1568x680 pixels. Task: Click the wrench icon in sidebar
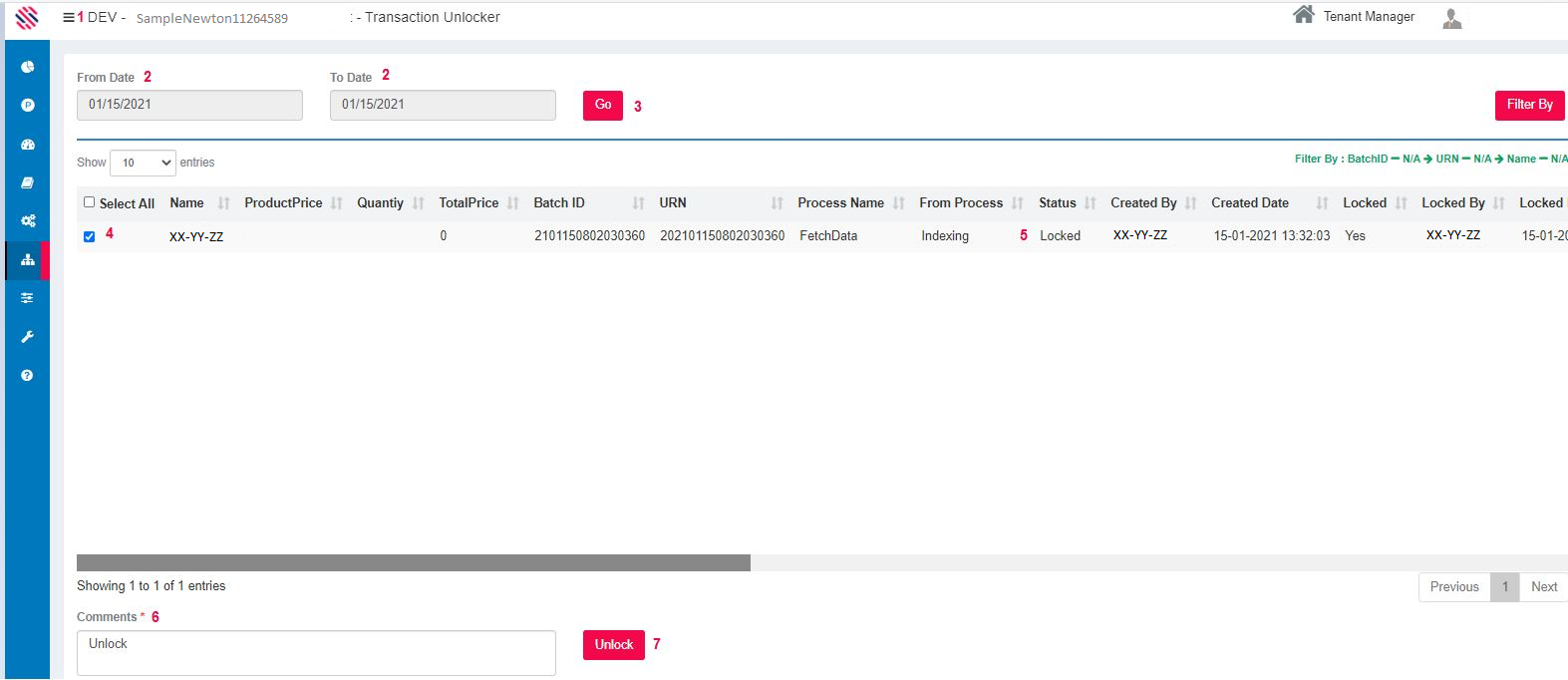tap(28, 337)
